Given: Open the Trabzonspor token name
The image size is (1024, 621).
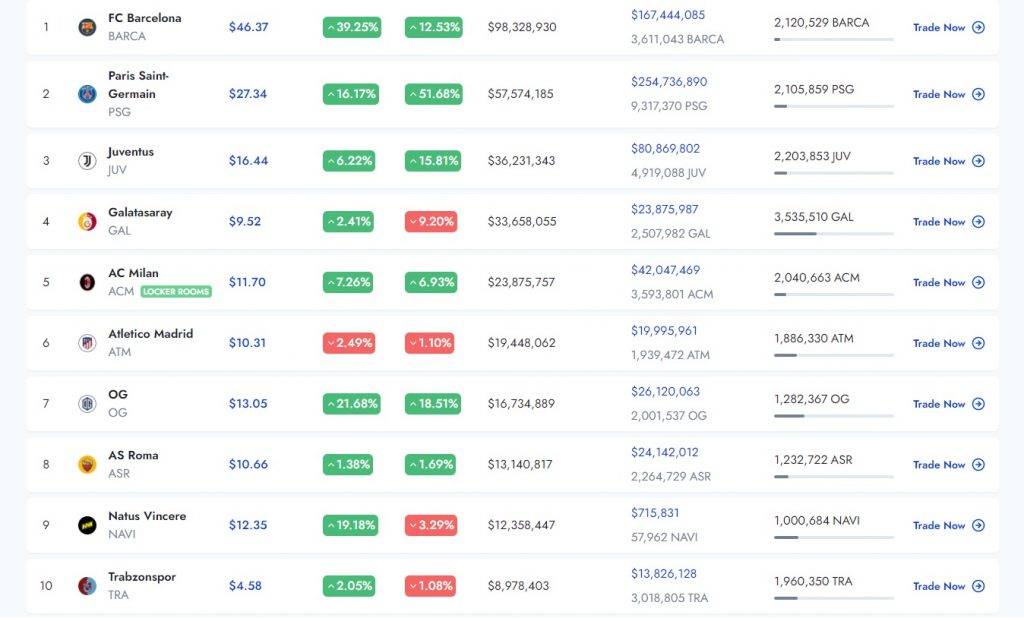Looking at the screenshot, I should coord(142,577).
